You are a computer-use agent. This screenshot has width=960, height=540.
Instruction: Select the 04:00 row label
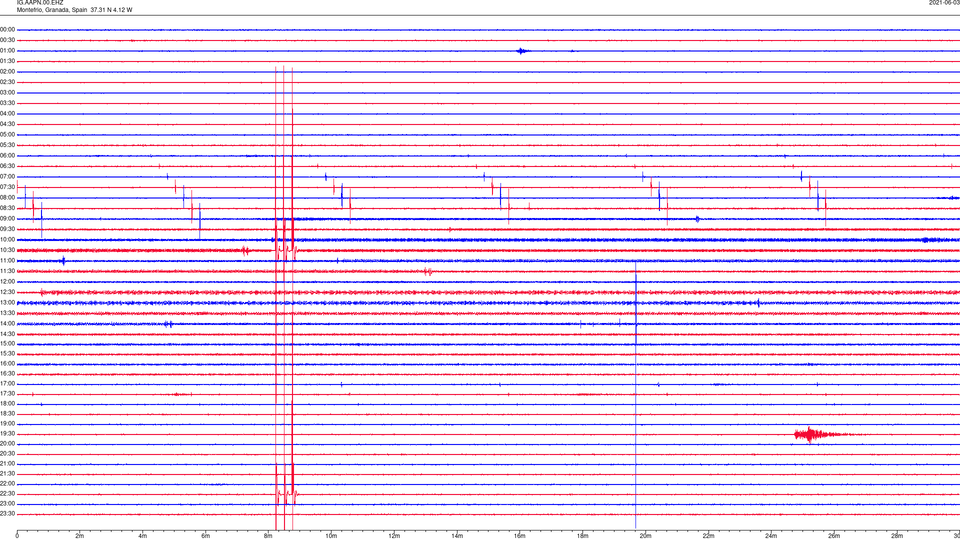click(x=7, y=113)
